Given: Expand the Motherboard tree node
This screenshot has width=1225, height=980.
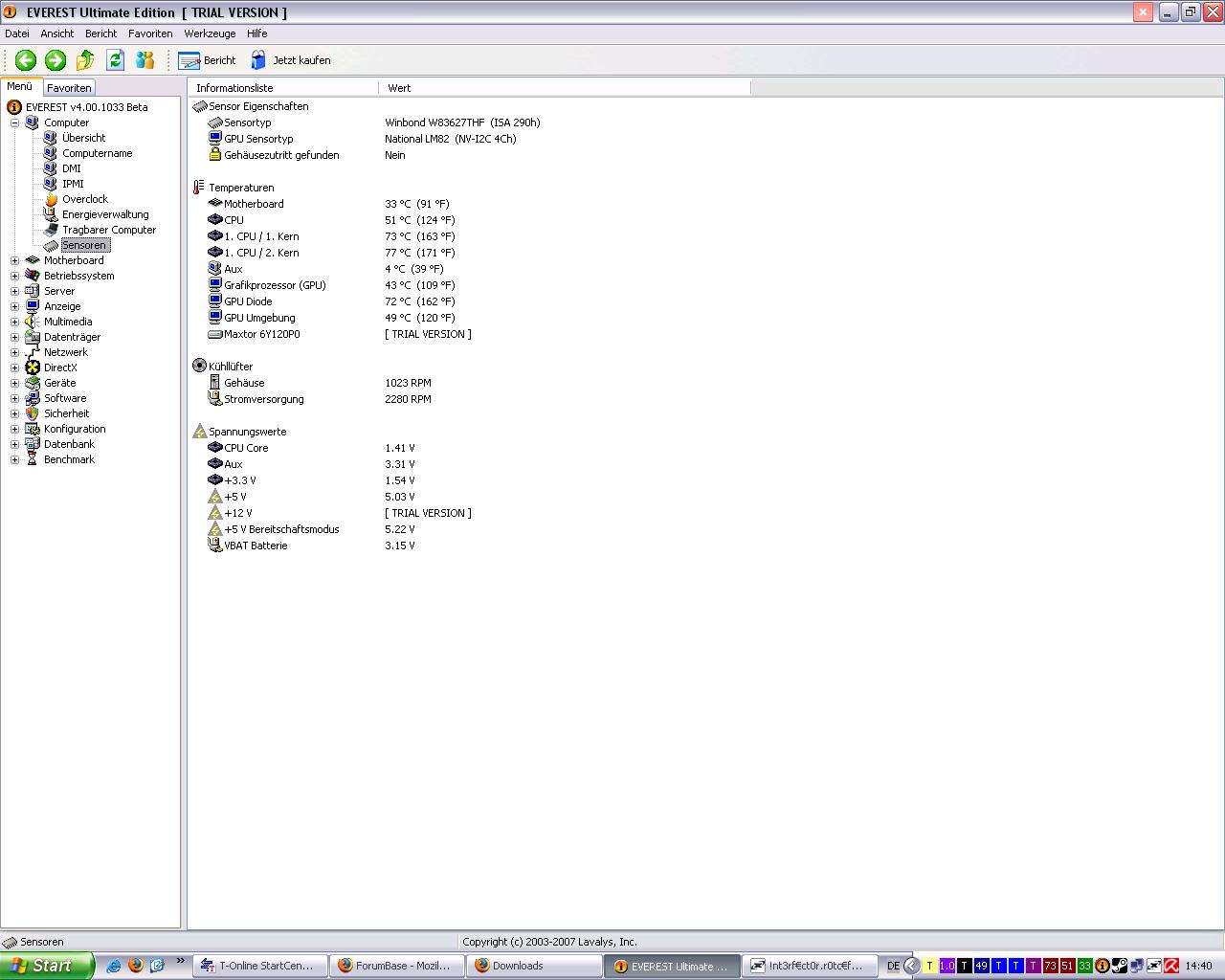Looking at the screenshot, I should tap(14, 260).
